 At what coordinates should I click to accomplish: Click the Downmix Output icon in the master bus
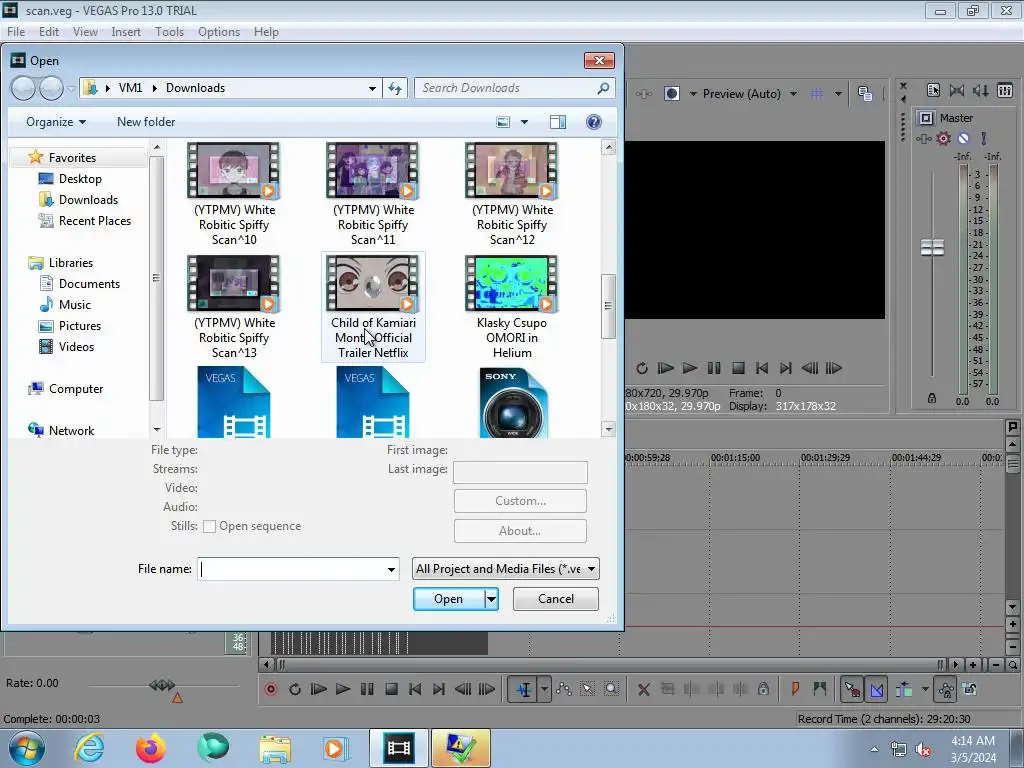pyautogui.click(x=957, y=91)
